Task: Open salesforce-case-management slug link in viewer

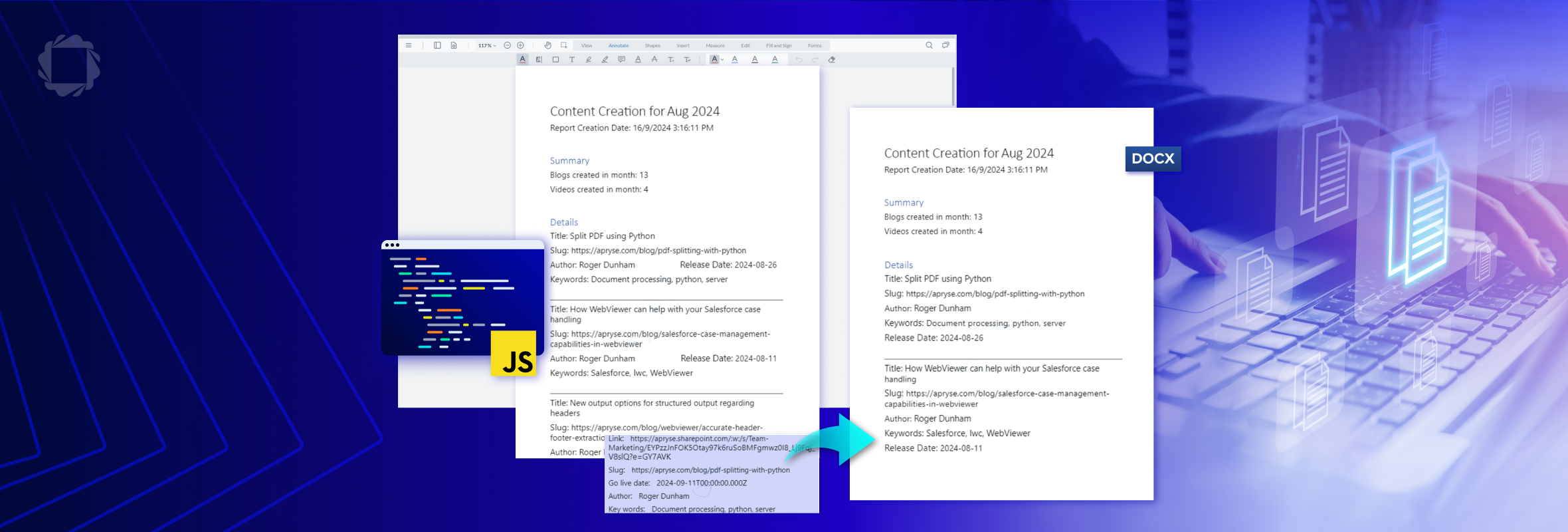Action: tap(660, 339)
